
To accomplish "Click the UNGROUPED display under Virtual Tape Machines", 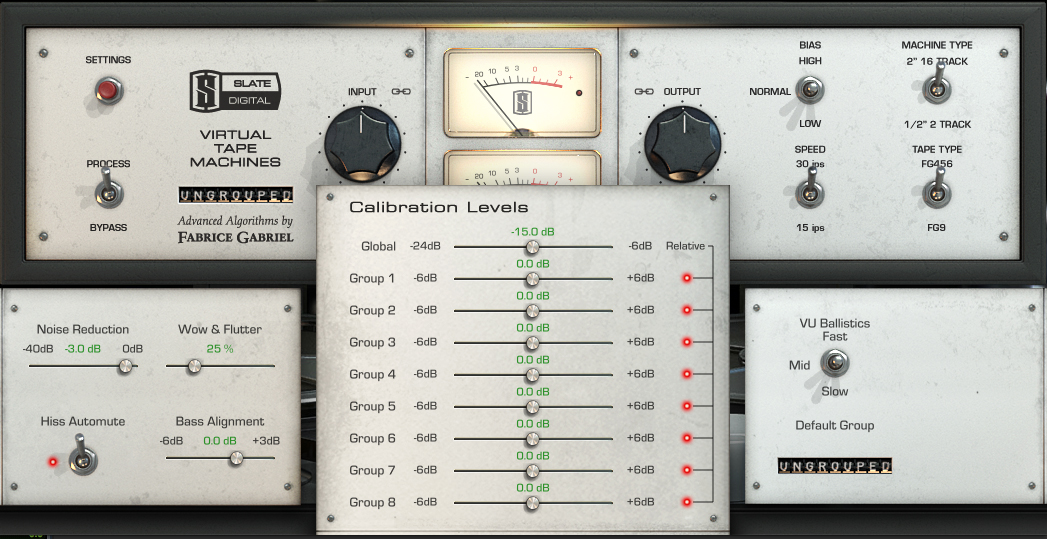I will click(x=236, y=195).
